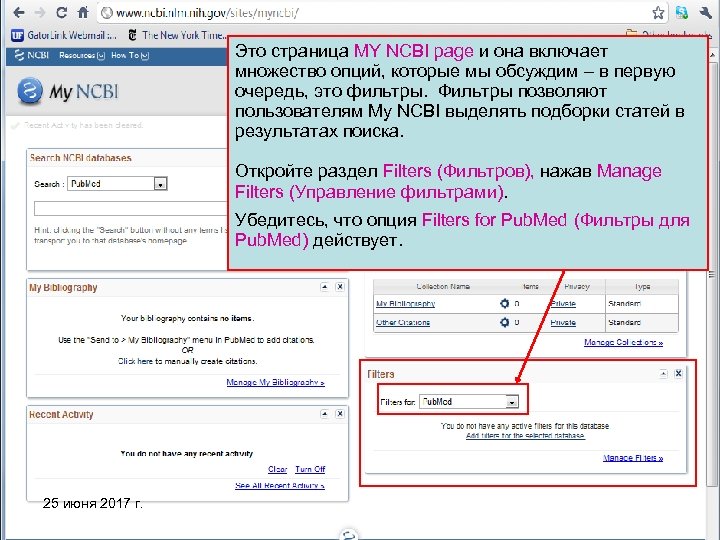
Task: Turn Off recent activity recording
Action: (310, 469)
